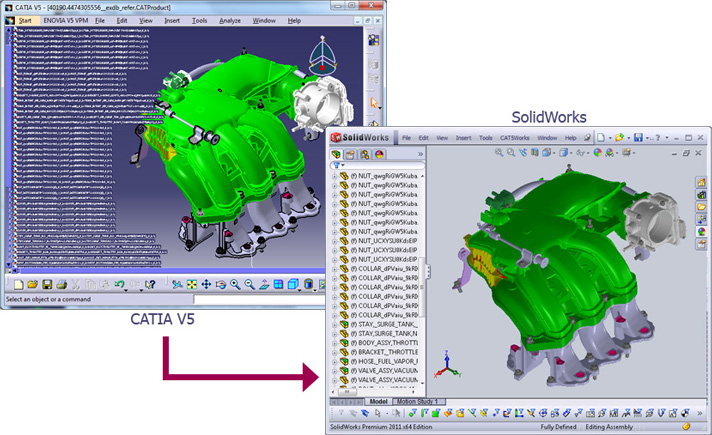
Task: Click the tree filter funnel icon
Action: (336, 167)
